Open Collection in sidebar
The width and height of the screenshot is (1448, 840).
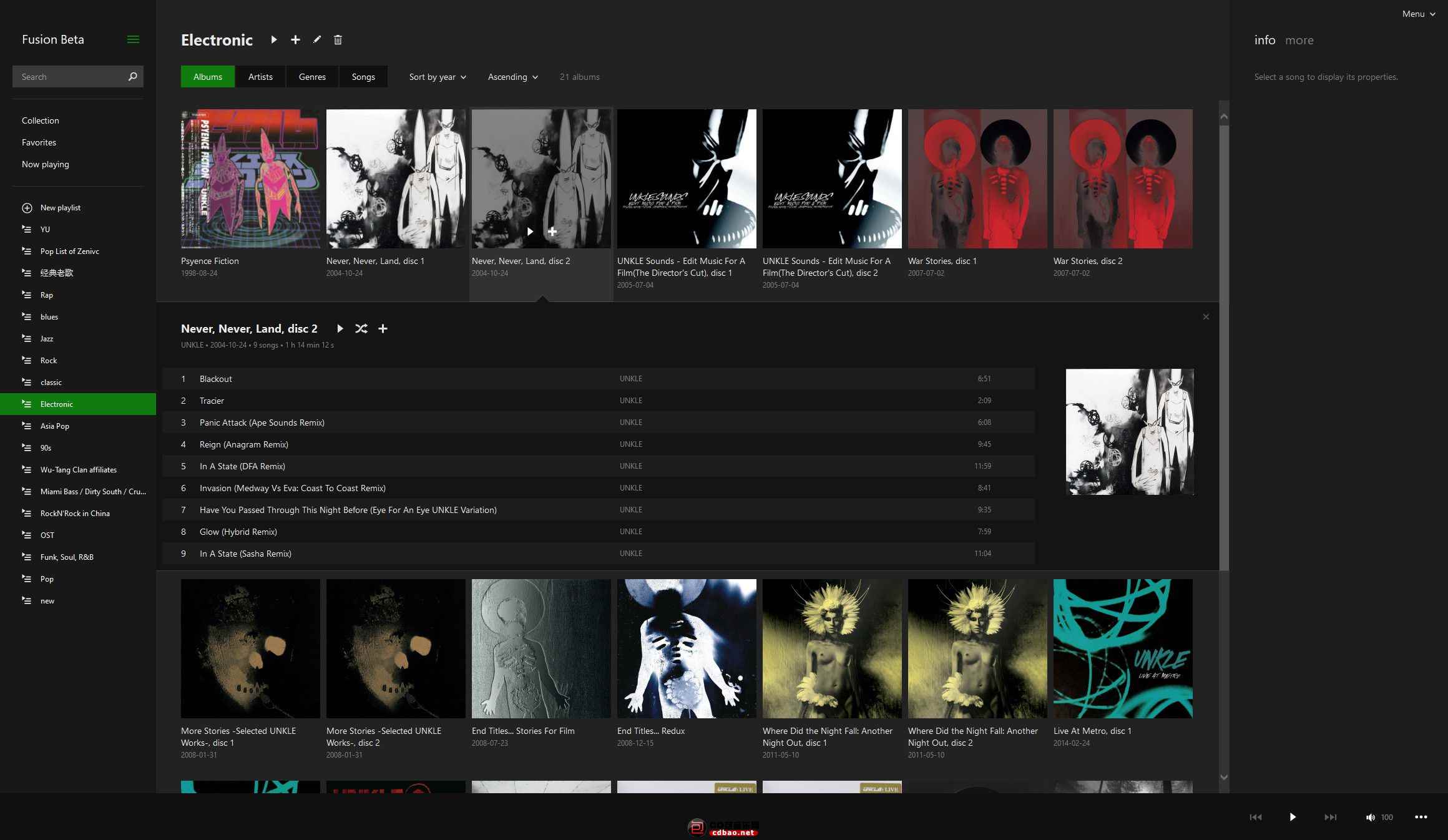pyautogui.click(x=41, y=120)
